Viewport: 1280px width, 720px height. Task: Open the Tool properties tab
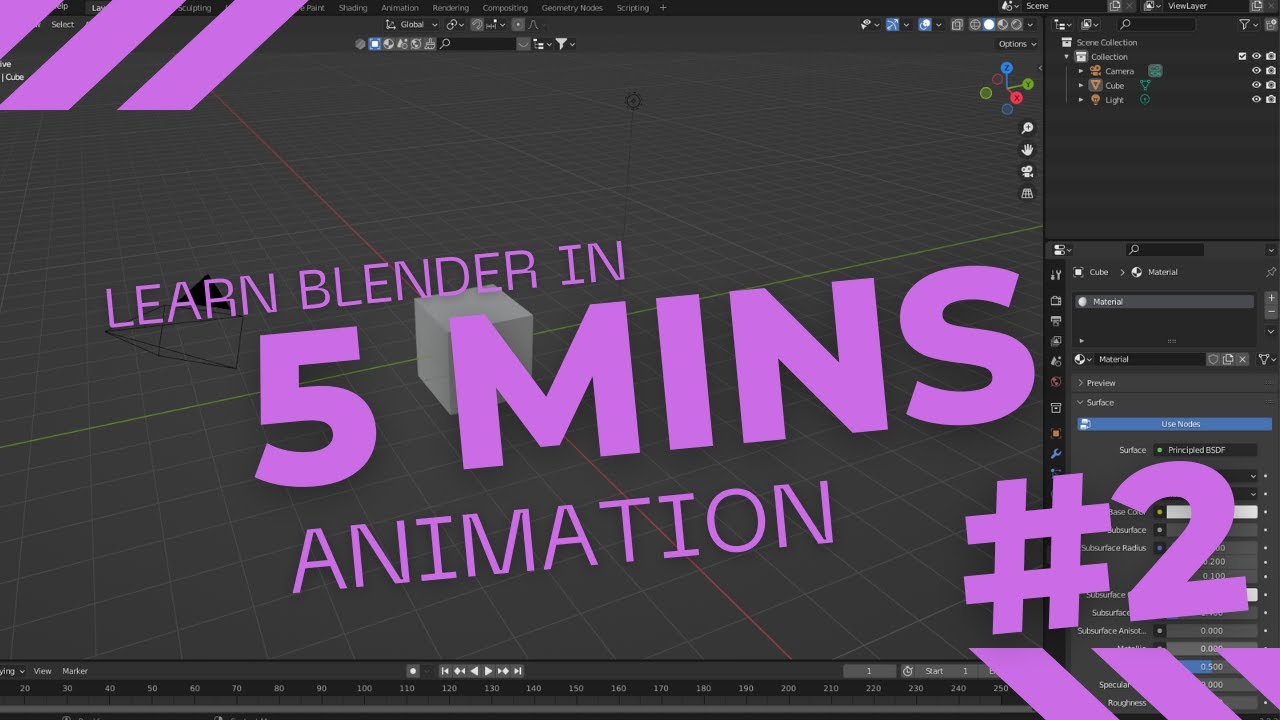coord(1055,275)
